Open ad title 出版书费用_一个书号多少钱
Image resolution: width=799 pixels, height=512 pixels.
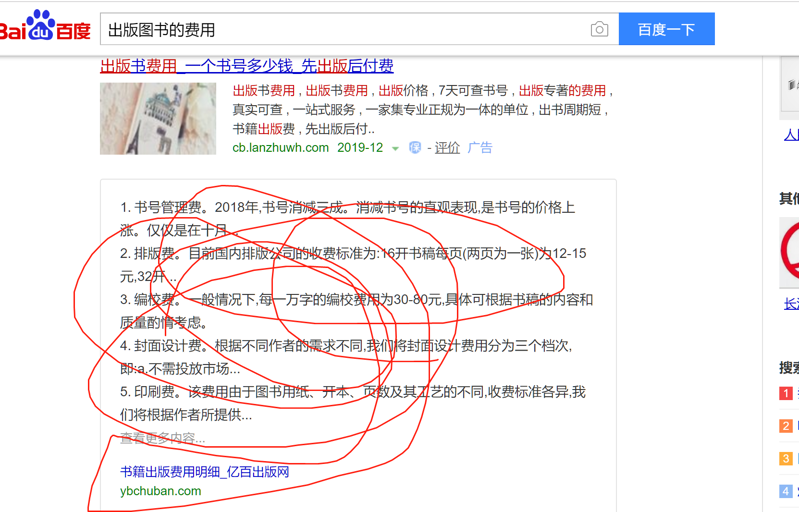pyautogui.click(x=247, y=66)
